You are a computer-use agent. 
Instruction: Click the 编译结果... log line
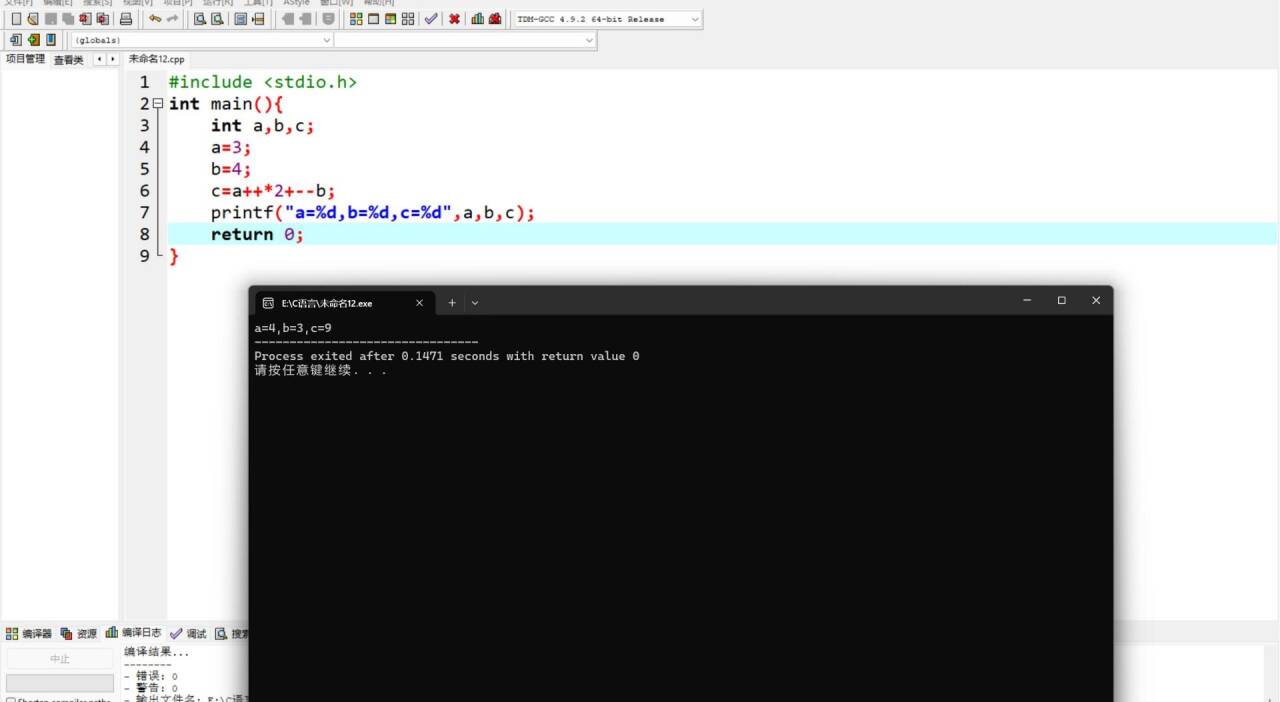(157, 652)
